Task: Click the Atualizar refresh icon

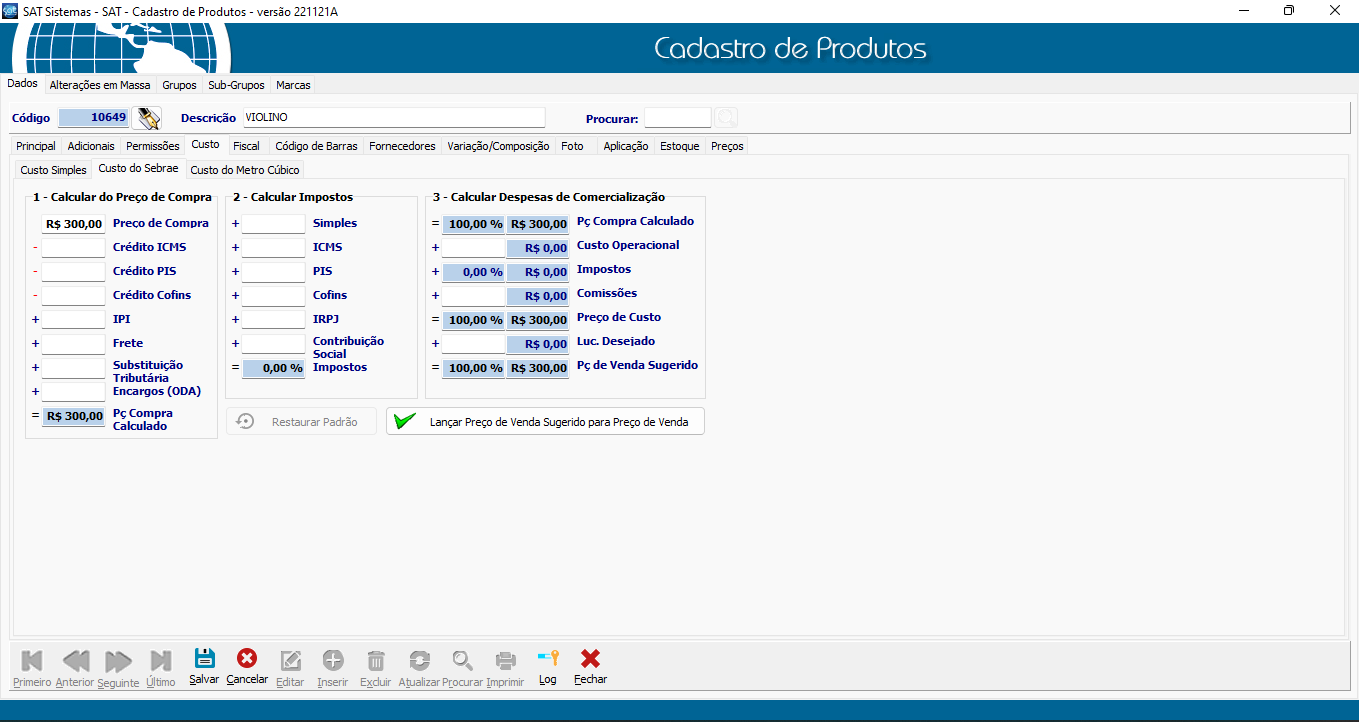Action: [419, 660]
